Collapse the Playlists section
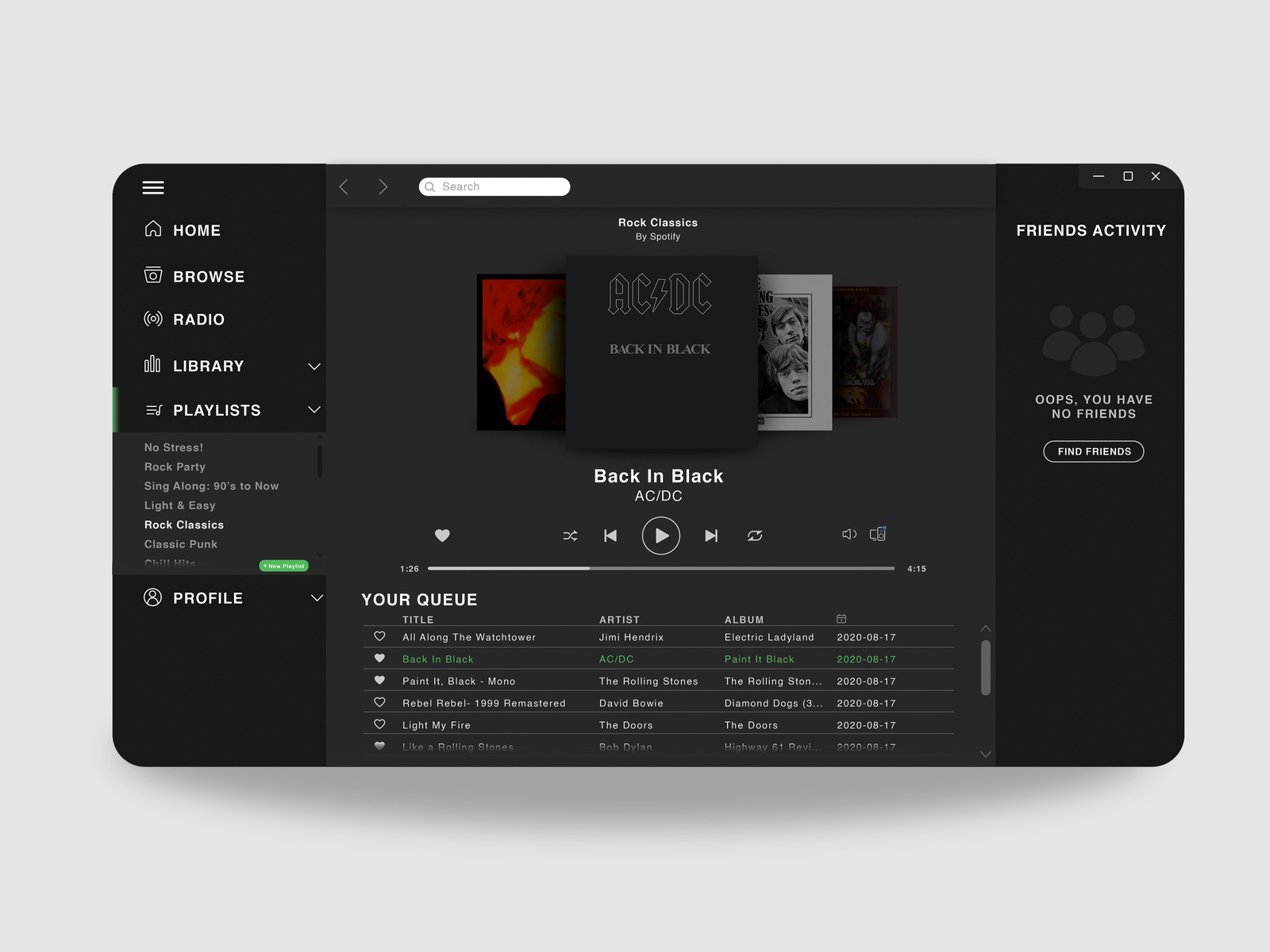The image size is (1270, 952). (314, 410)
